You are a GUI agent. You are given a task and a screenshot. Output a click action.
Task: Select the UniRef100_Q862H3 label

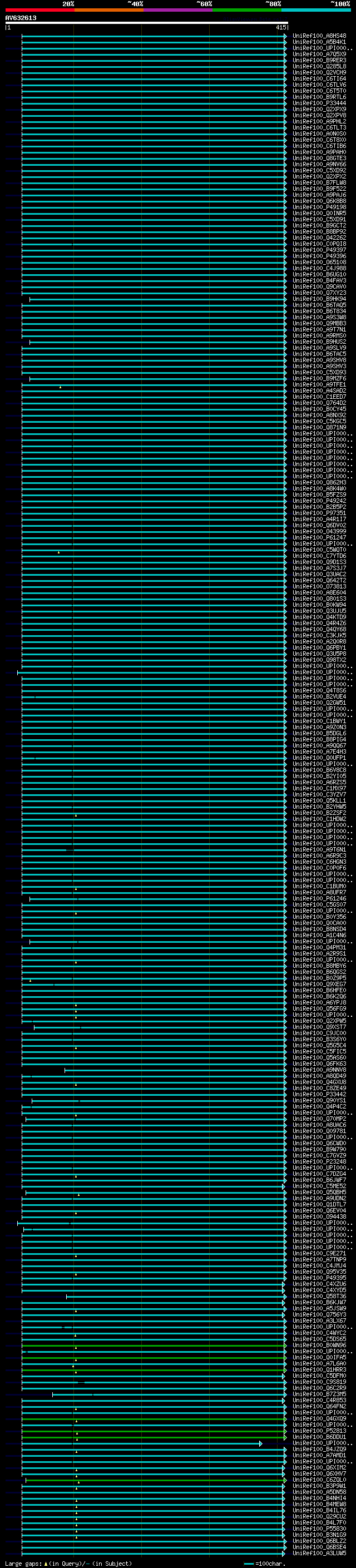(319, 483)
